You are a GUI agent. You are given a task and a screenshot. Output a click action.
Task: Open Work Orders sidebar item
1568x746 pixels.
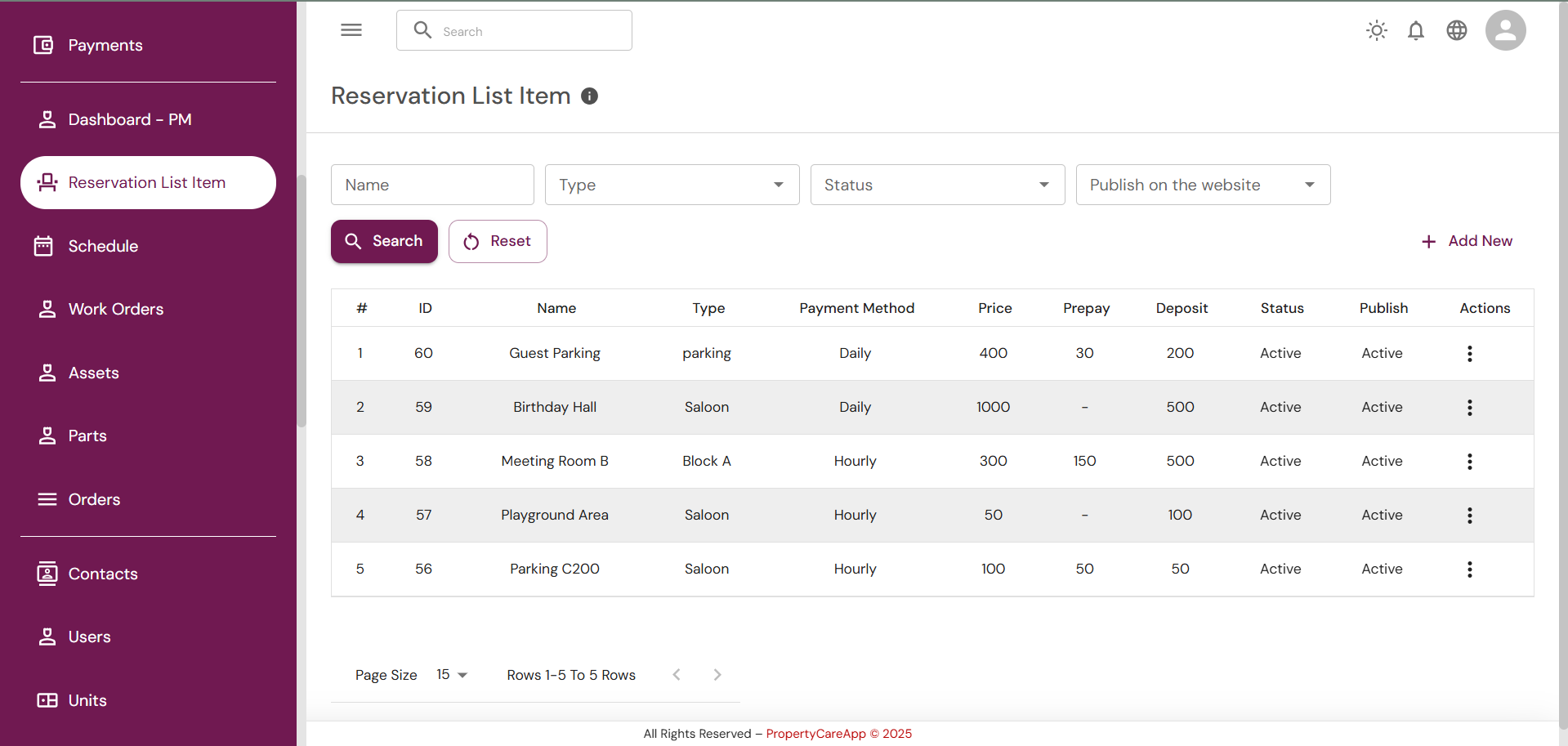(x=115, y=309)
